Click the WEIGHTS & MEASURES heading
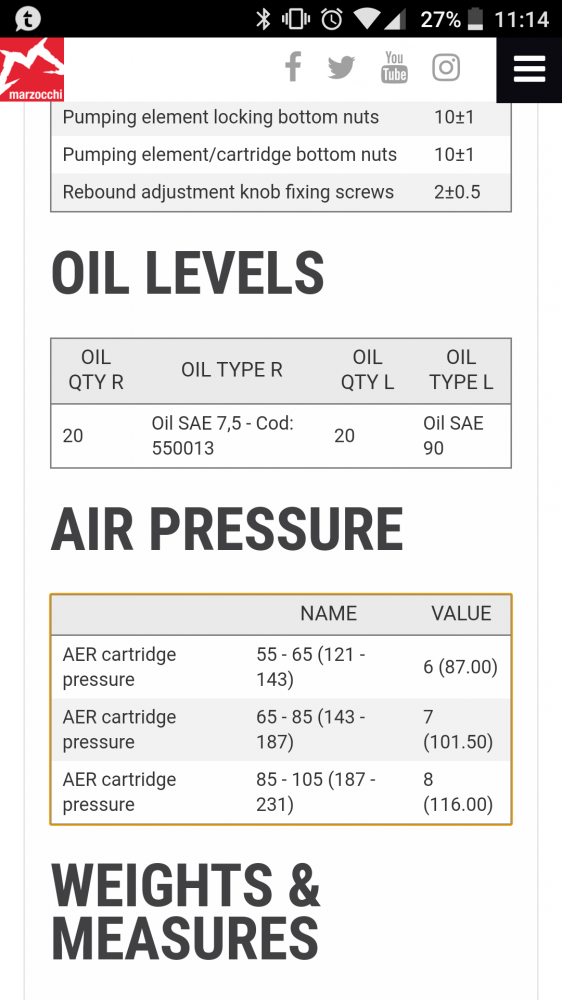The width and height of the screenshot is (562, 1000). (x=186, y=911)
